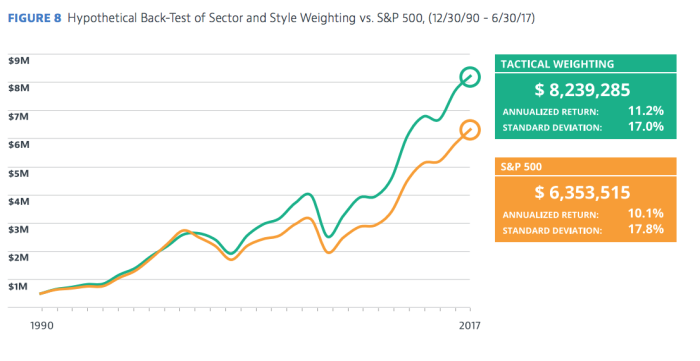Click the $2M y-axis label
Image resolution: width=700 pixels, height=361 pixels.
tap(19, 257)
